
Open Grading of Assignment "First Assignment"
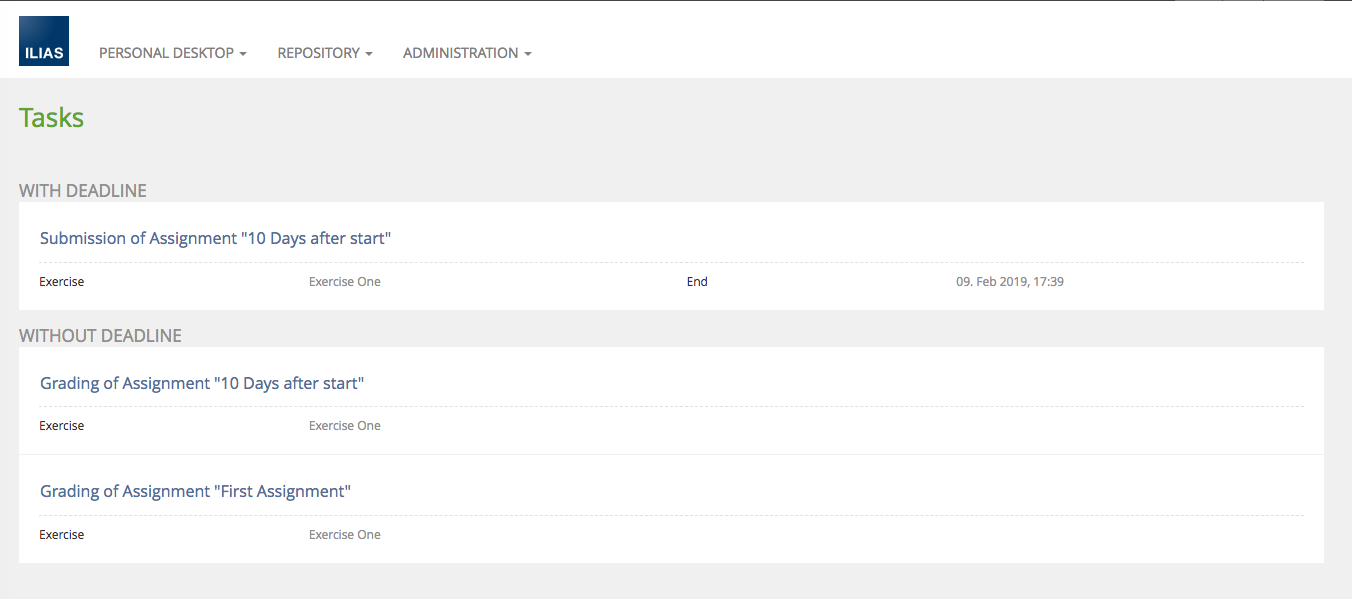[196, 491]
